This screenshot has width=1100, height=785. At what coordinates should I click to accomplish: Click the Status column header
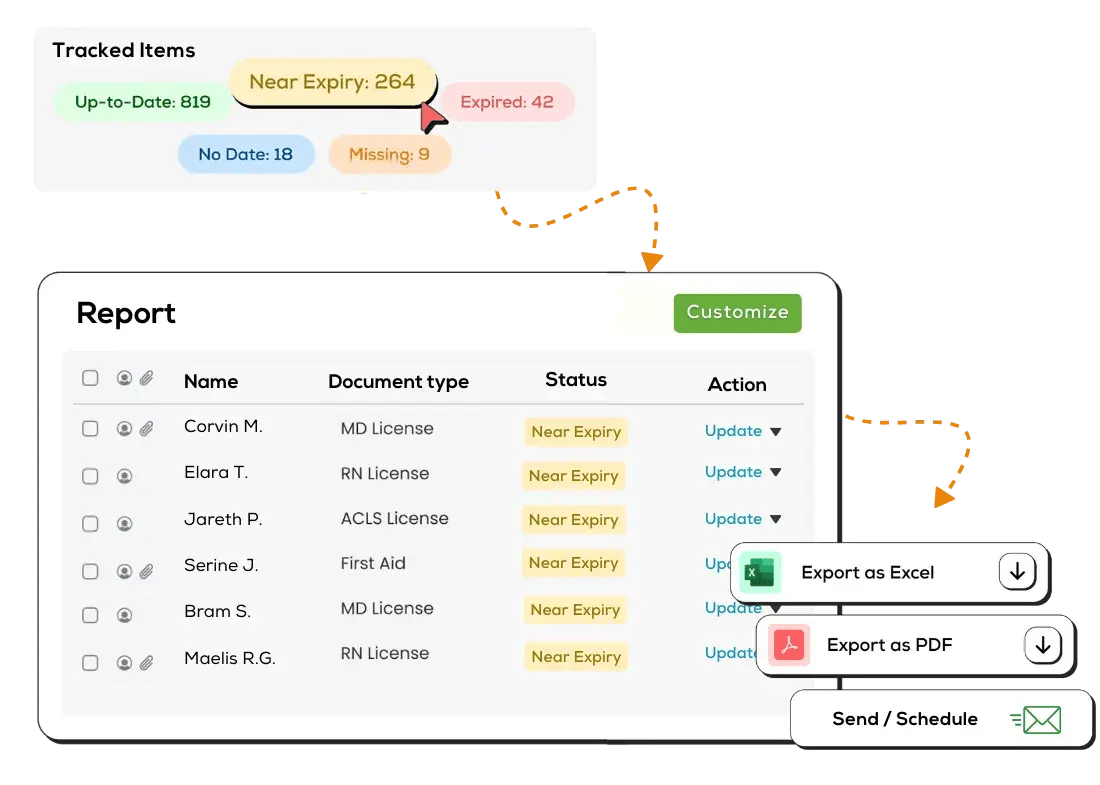(576, 380)
